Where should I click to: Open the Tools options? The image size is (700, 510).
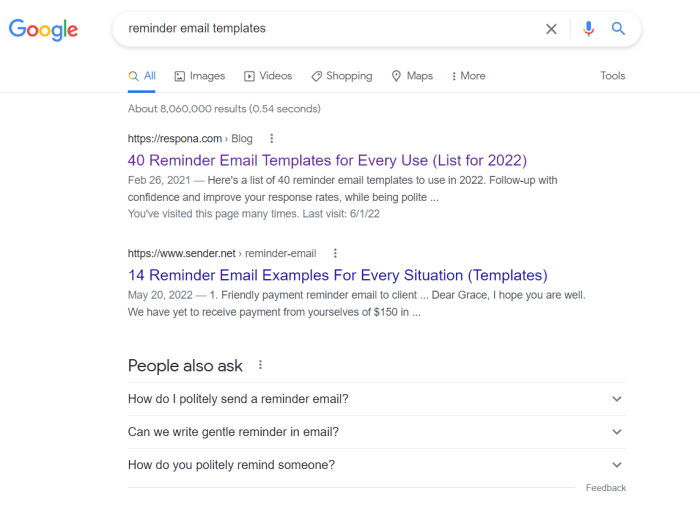click(612, 76)
